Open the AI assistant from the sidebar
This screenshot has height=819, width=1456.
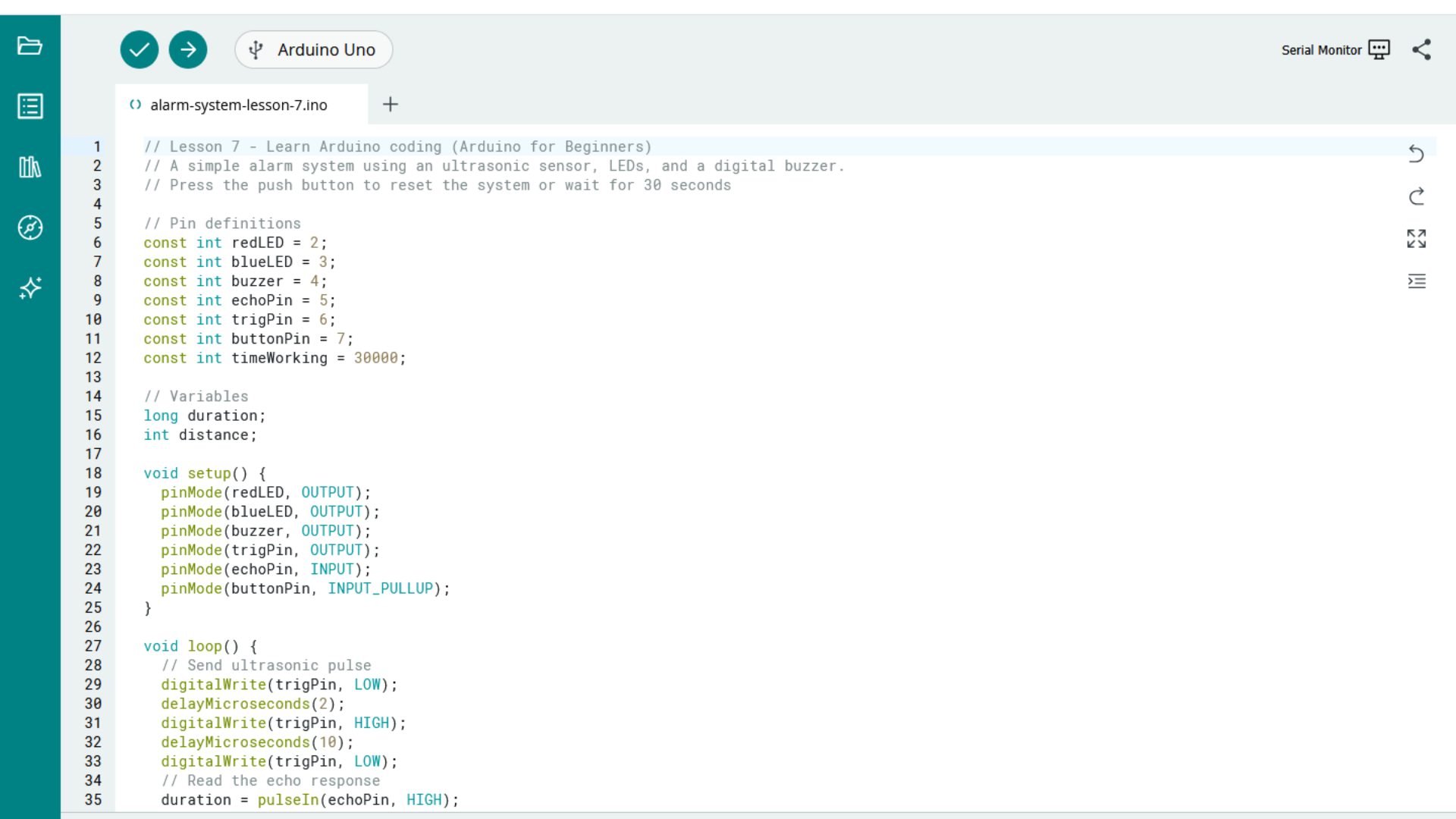tap(30, 288)
